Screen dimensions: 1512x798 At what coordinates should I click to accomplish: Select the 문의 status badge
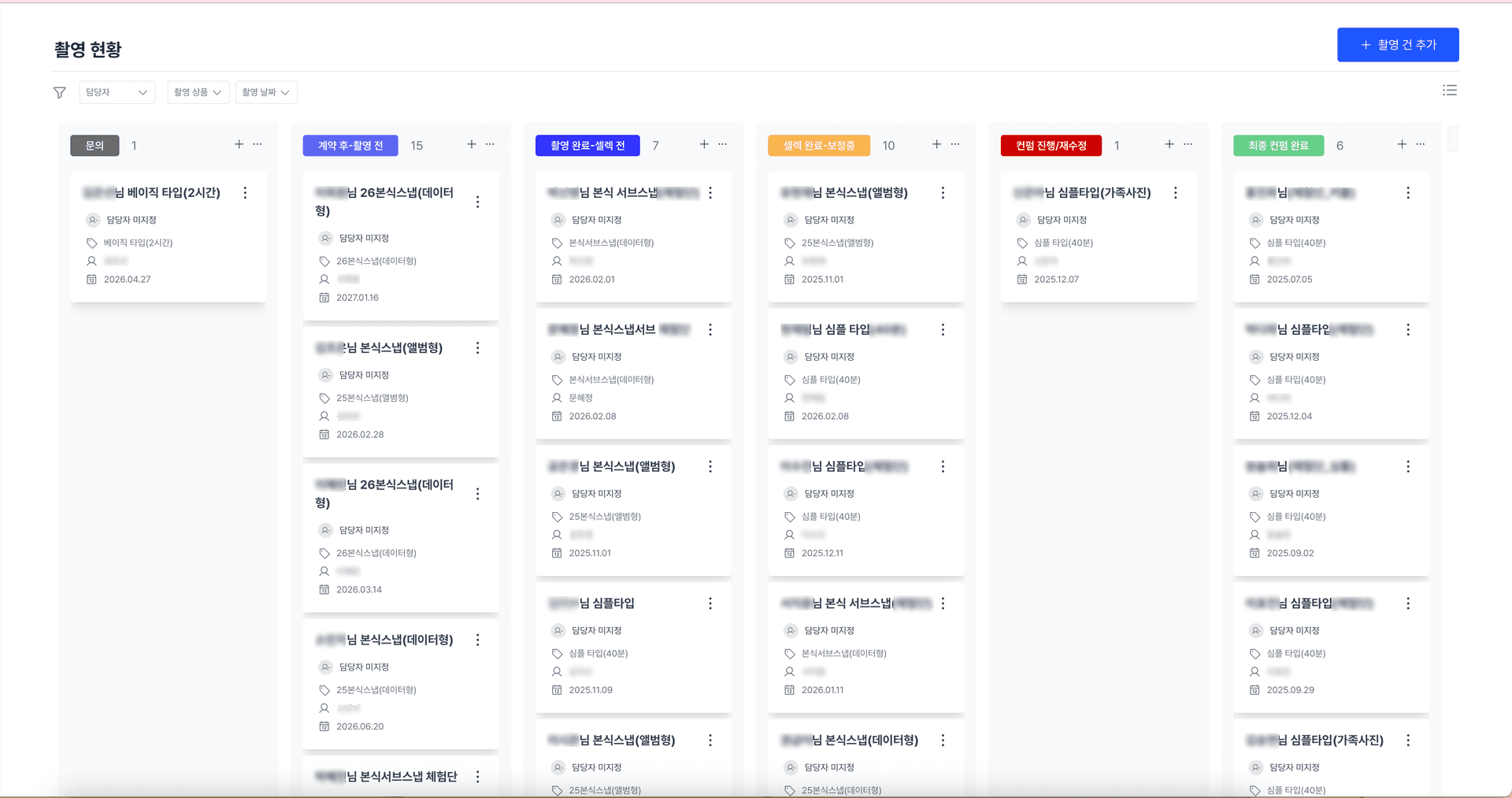tap(94, 145)
